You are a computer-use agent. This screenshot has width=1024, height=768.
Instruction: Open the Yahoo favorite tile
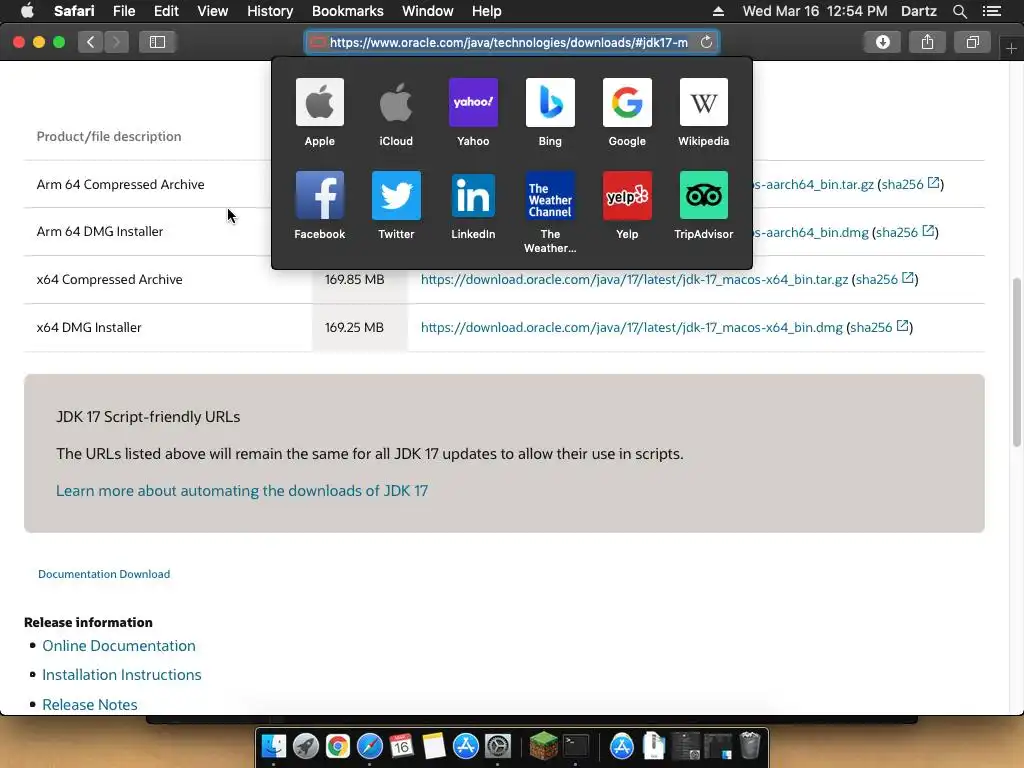pos(473,102)
